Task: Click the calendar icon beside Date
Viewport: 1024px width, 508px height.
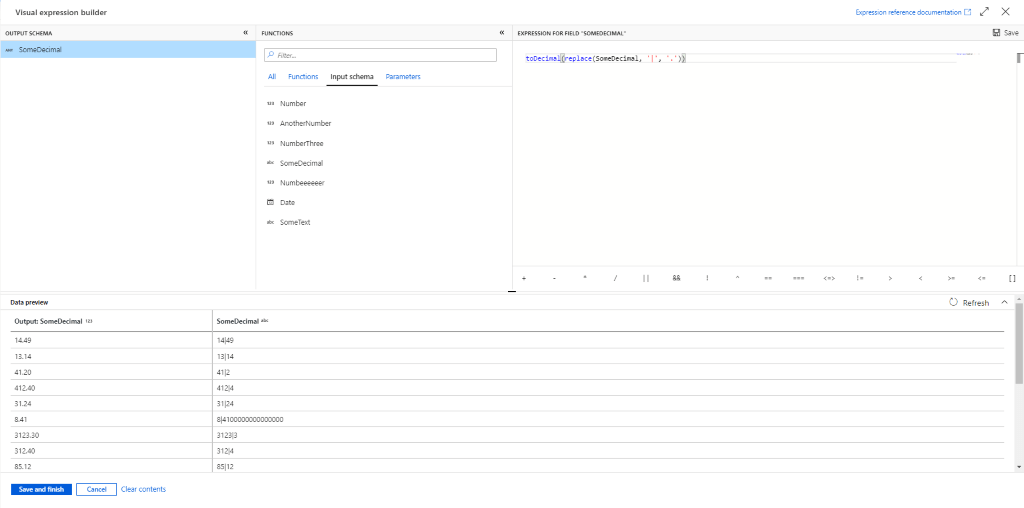Action: 270,202
